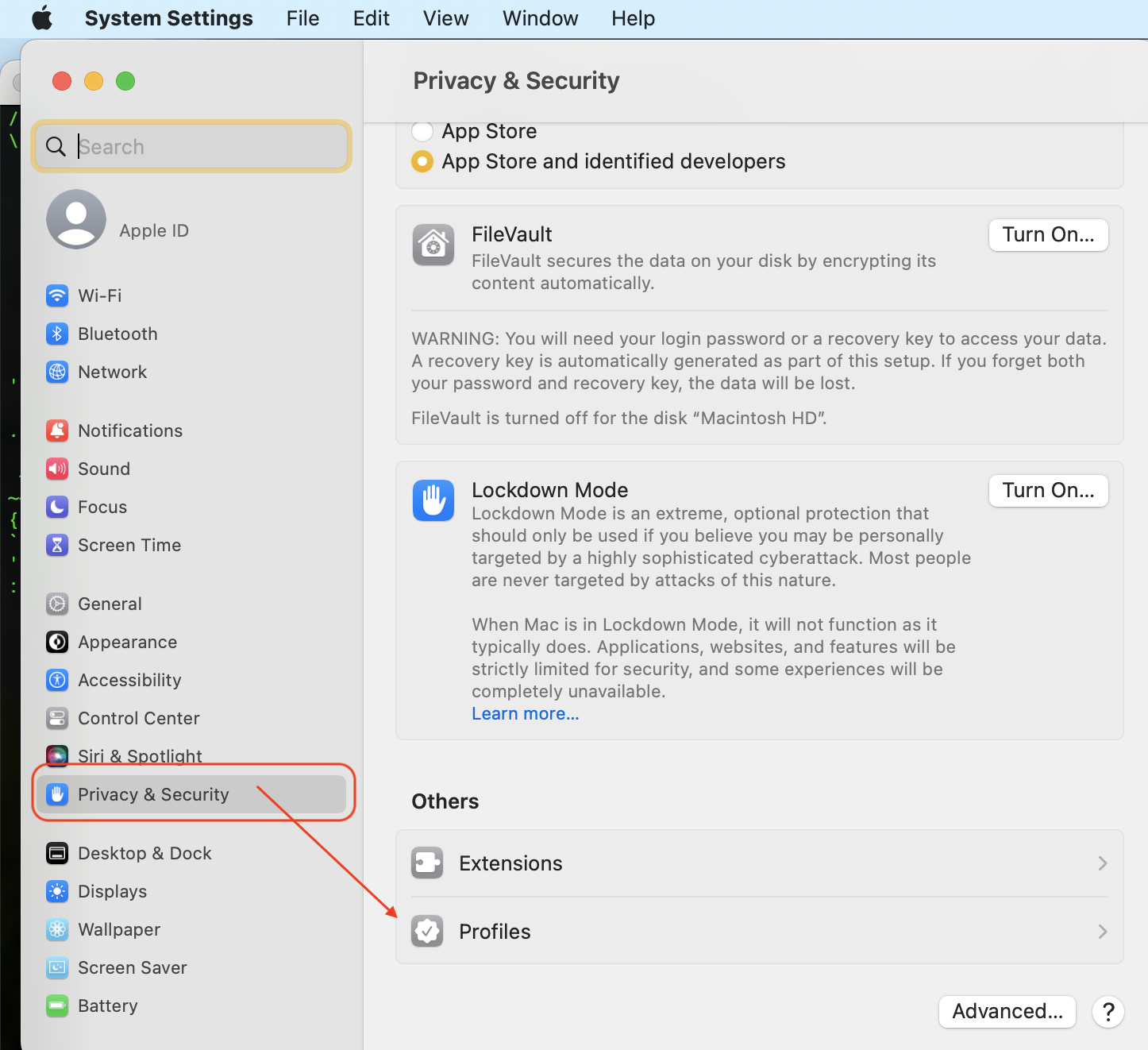Click the Extensions row label
This screenshot has height=1050, width=1148.
click(510, 863)
